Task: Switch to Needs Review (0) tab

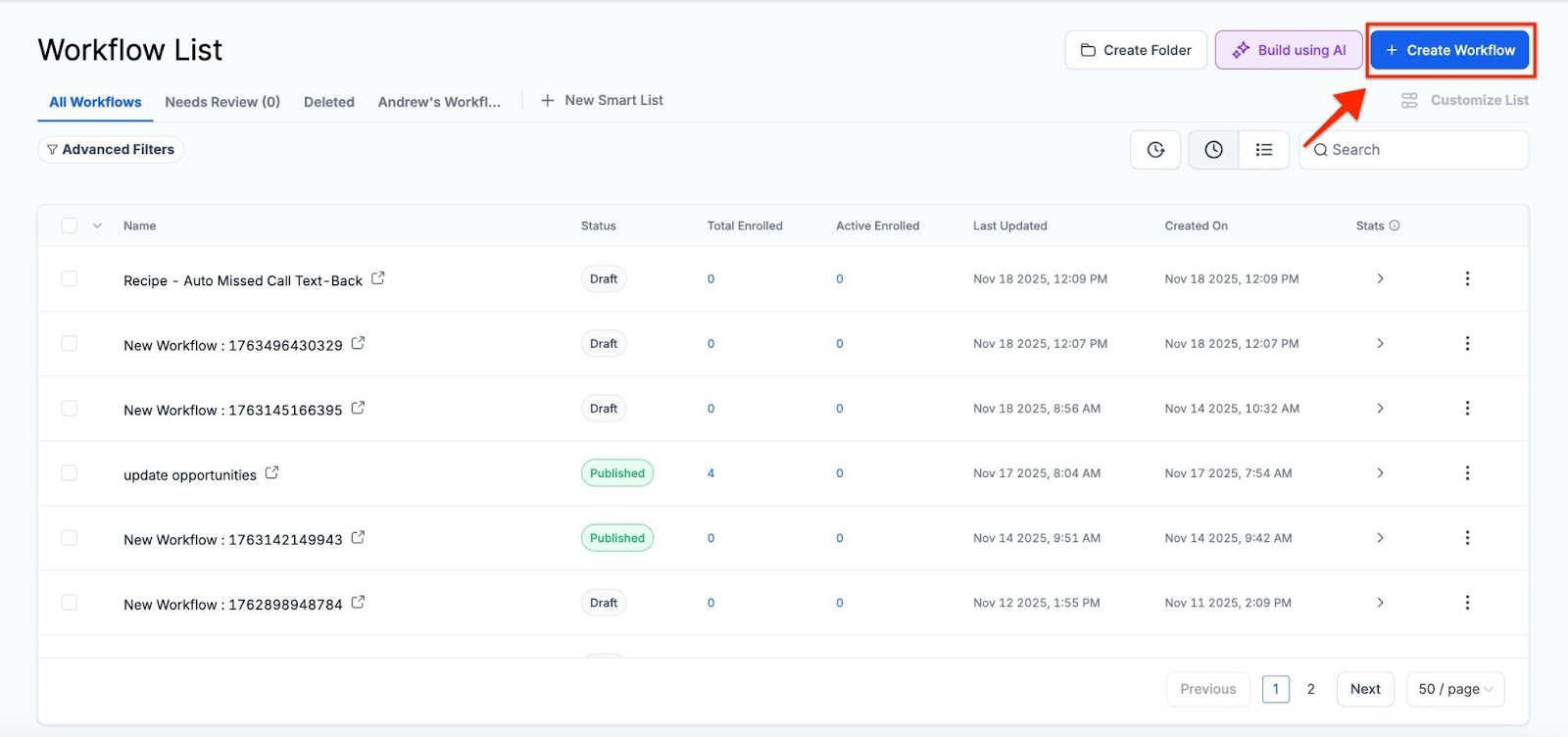Action: pos(222,102)
